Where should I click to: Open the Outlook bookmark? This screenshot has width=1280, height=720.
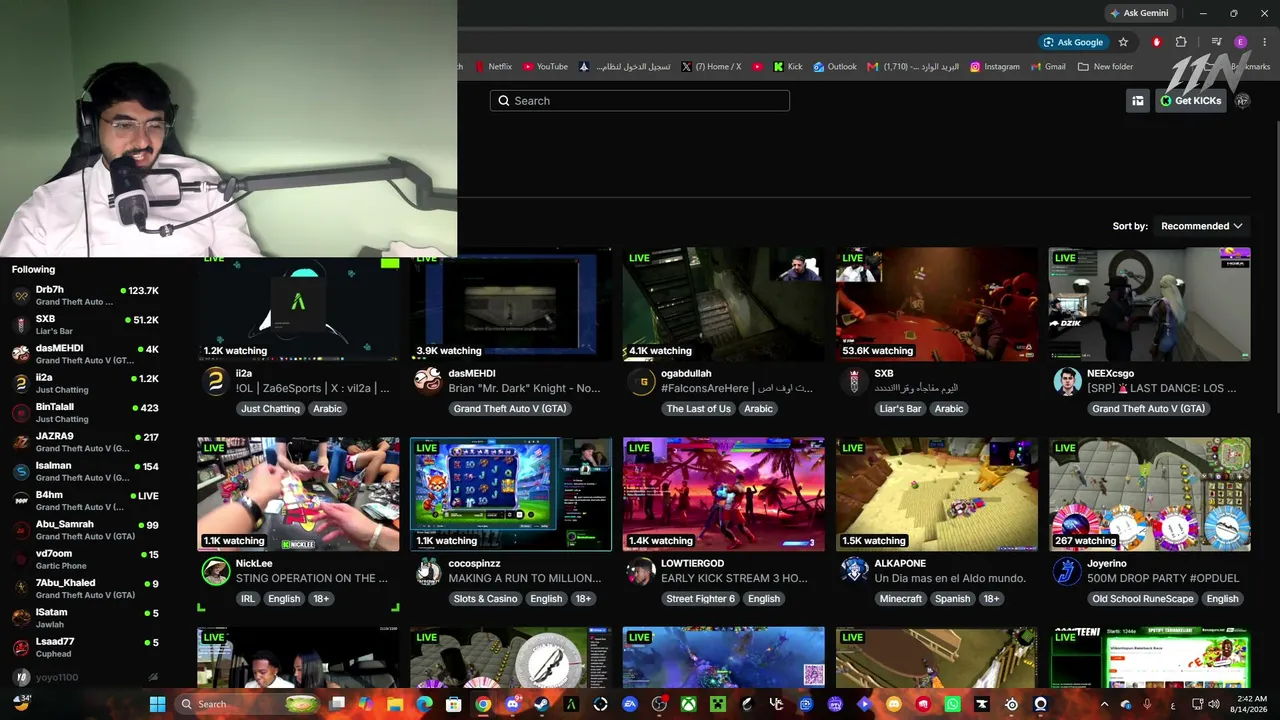(835, 67)
